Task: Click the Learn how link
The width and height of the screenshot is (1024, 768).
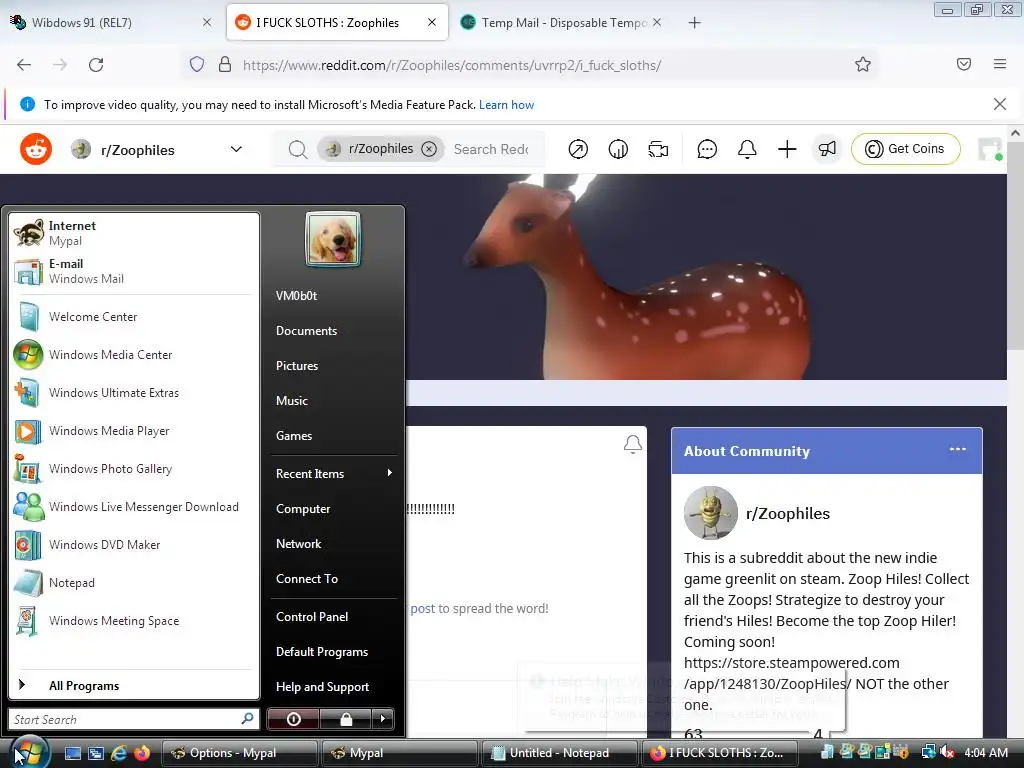Action: [506, 104]
